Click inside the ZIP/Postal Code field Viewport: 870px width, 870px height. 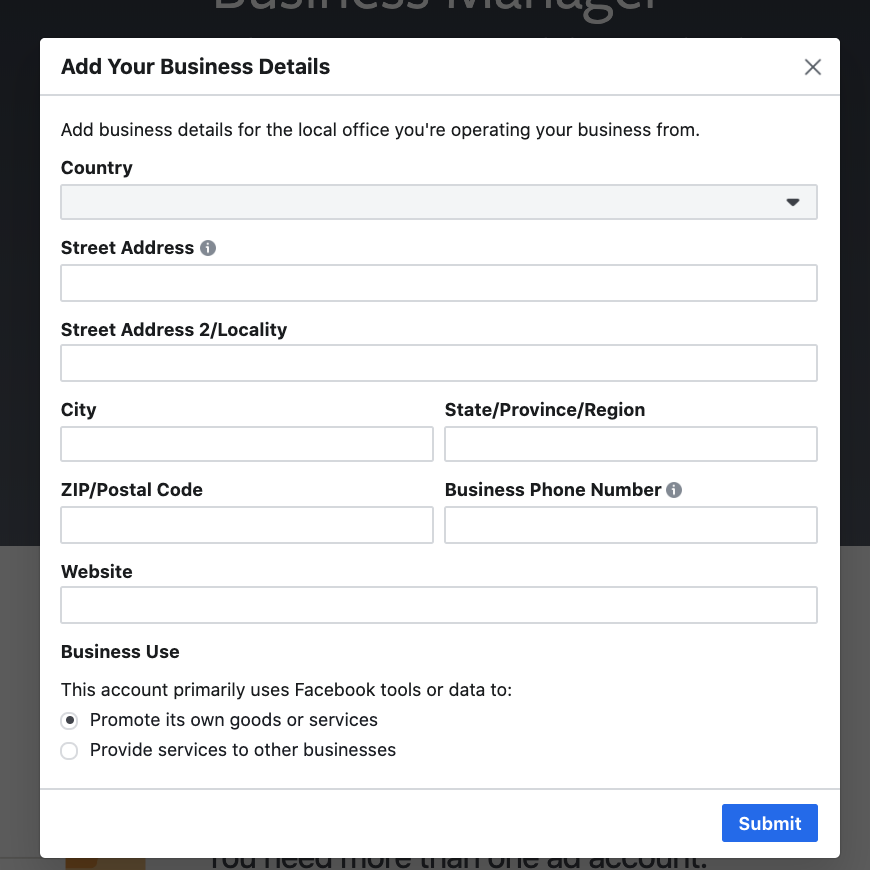[246, 525]
